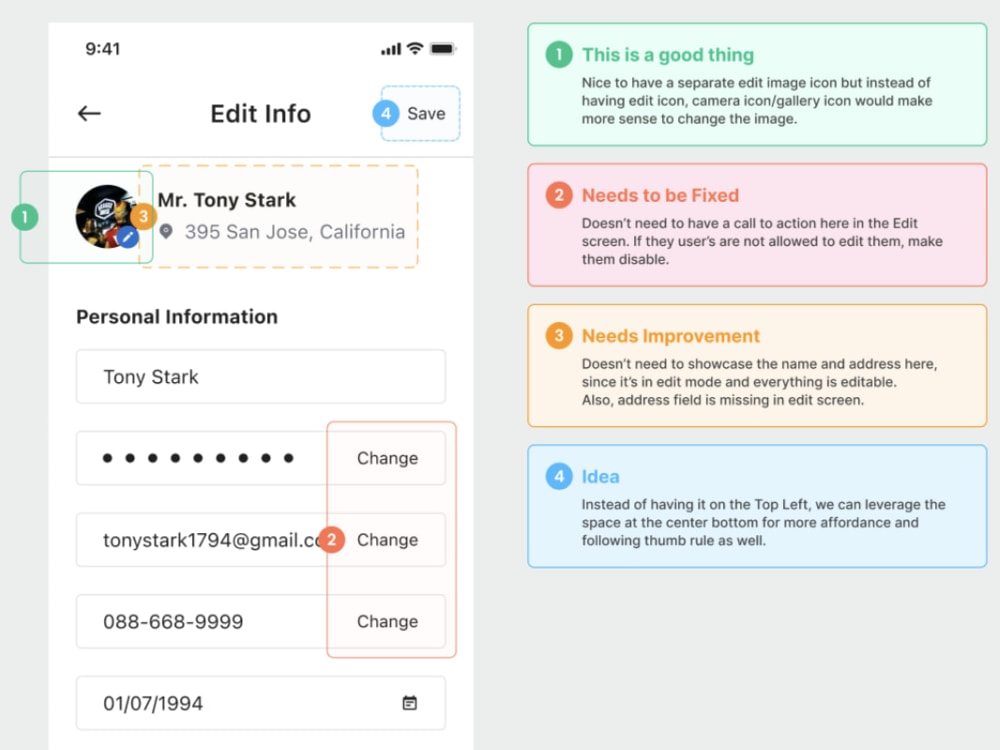1000x750 pixels.
Task: Click the 'Idea' heading in blue card
Action: (600, 476)
